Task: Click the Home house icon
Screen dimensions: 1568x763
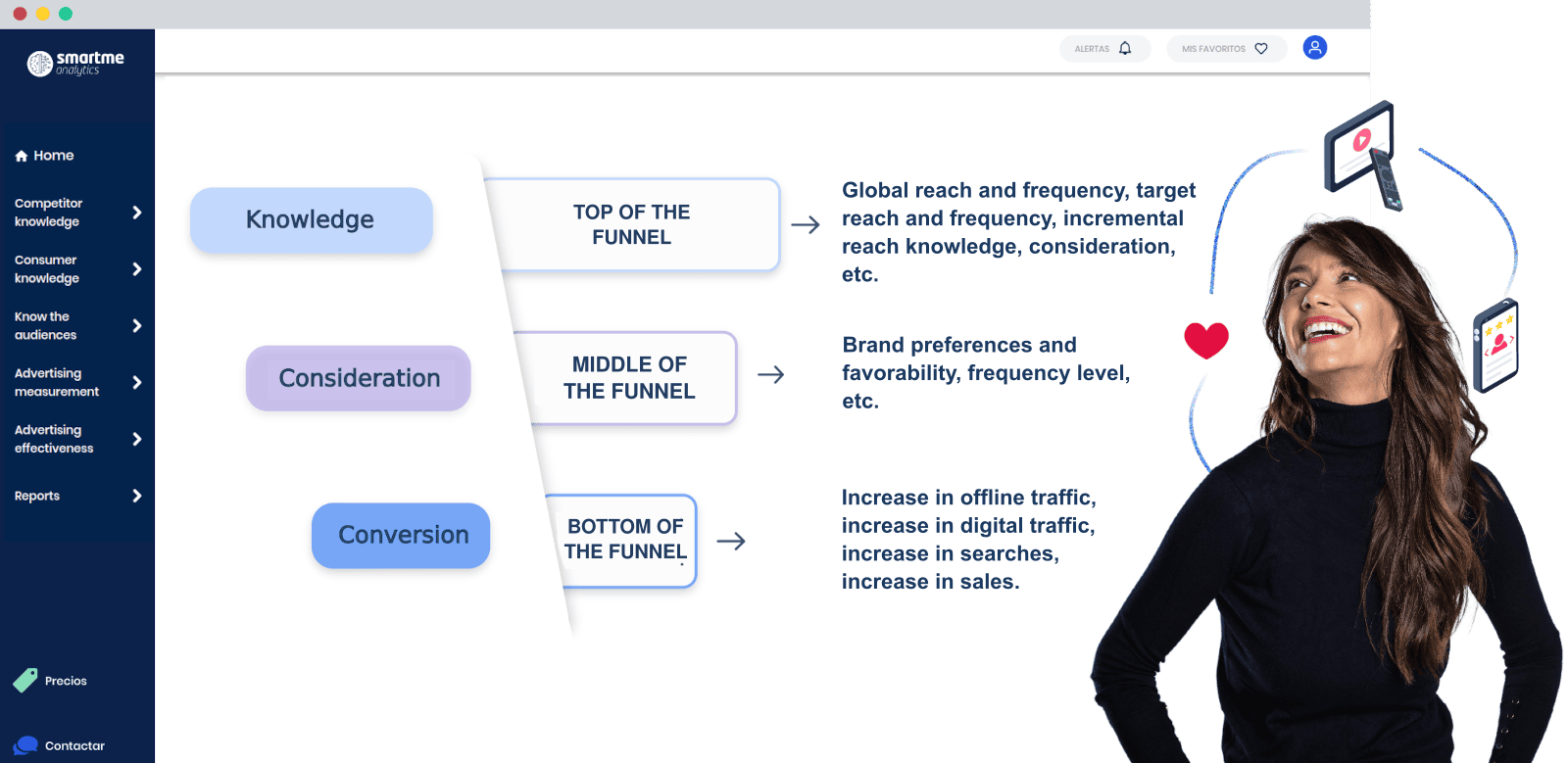Action: (22, 156)
